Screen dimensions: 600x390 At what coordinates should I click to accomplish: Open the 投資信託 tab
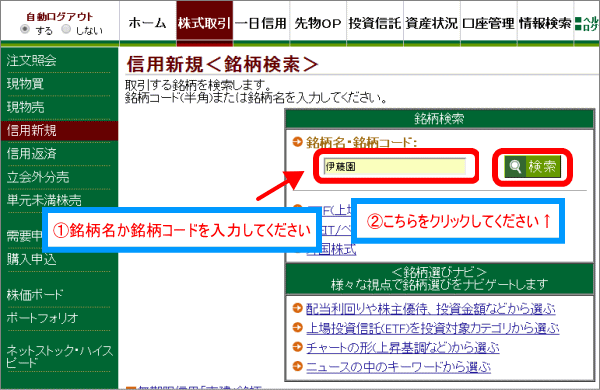point(375,23)
